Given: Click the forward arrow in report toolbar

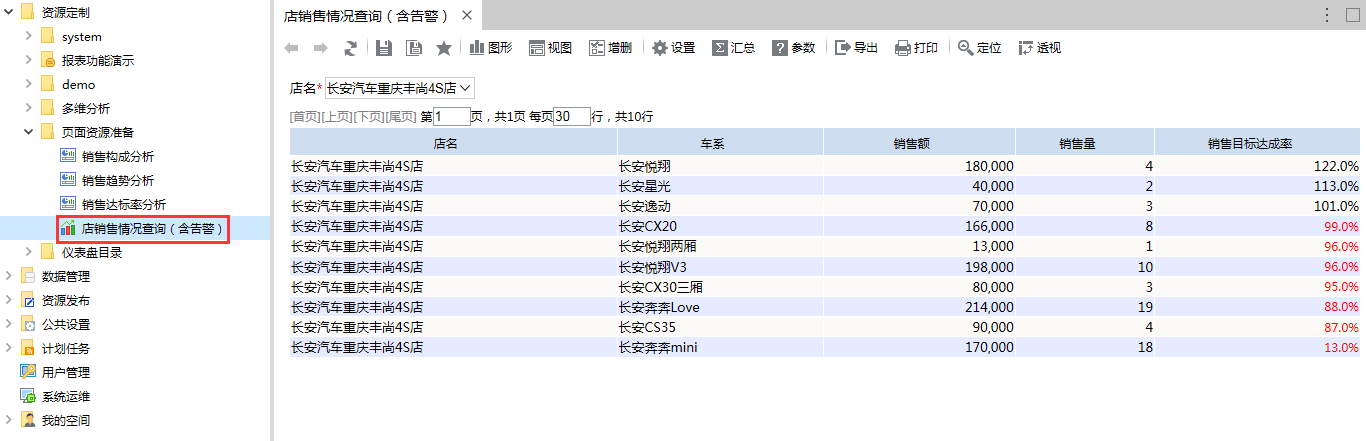Looking at the screenshot, I should click(x=321, y=48).
